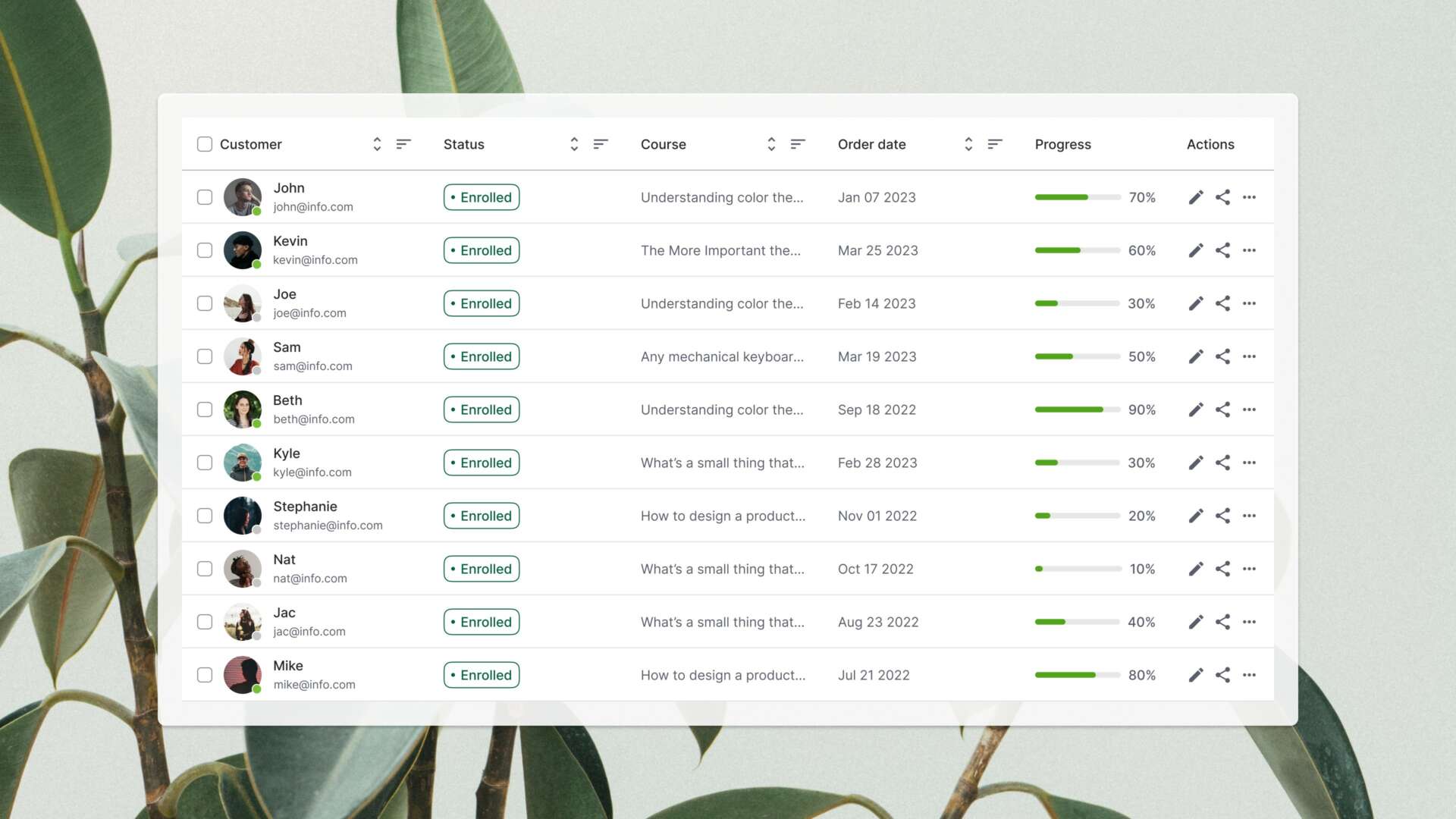
Task: Share Kevin's enrollment via the share icon
Action: tap(1222, 250)
